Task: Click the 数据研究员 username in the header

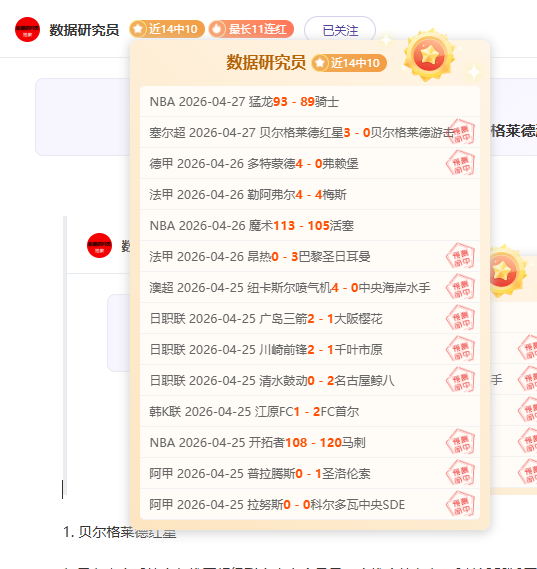Action: point(84,30)
